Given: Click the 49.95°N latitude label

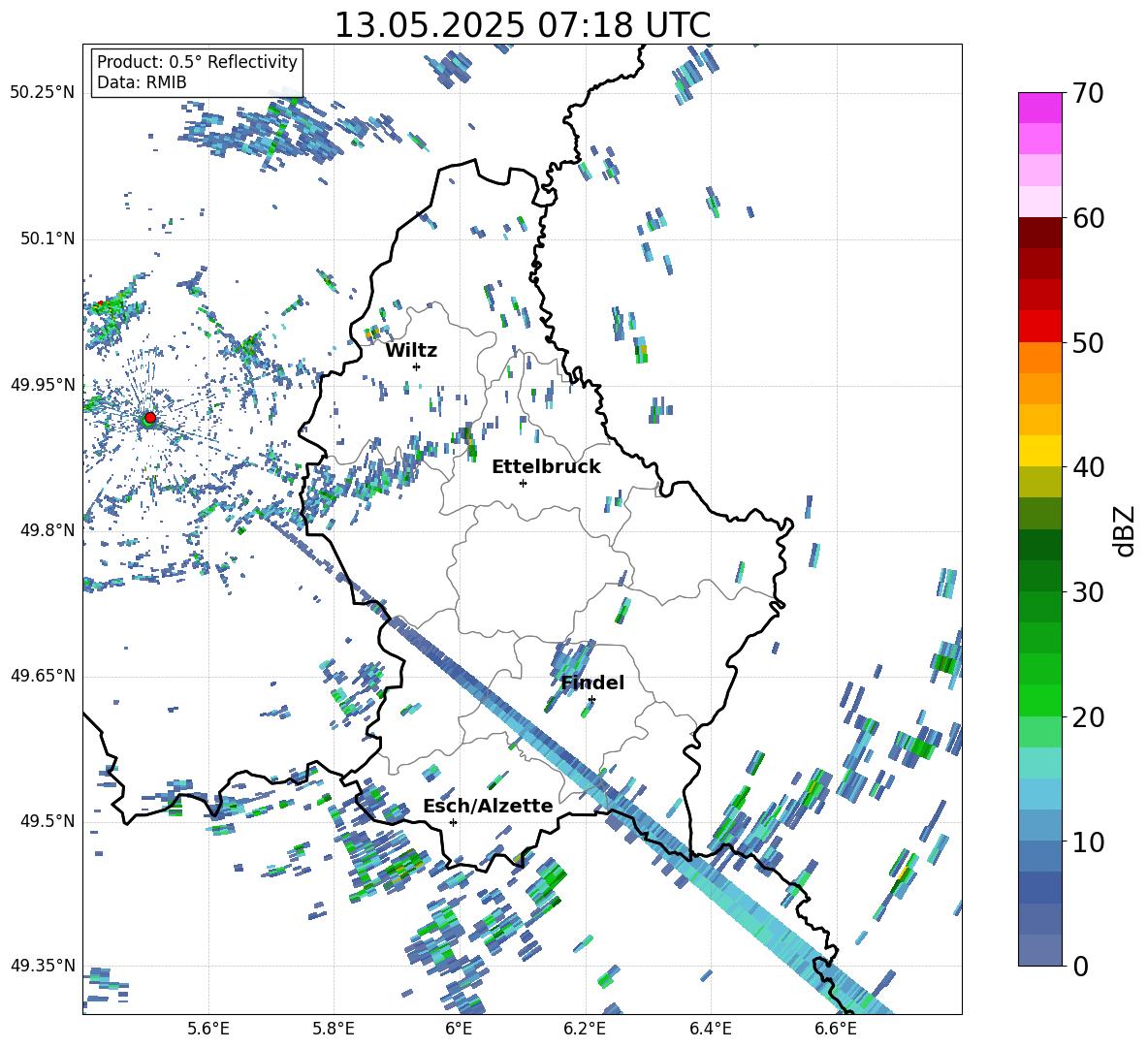Looking at the screenshot, I should (x=43, y=385).
